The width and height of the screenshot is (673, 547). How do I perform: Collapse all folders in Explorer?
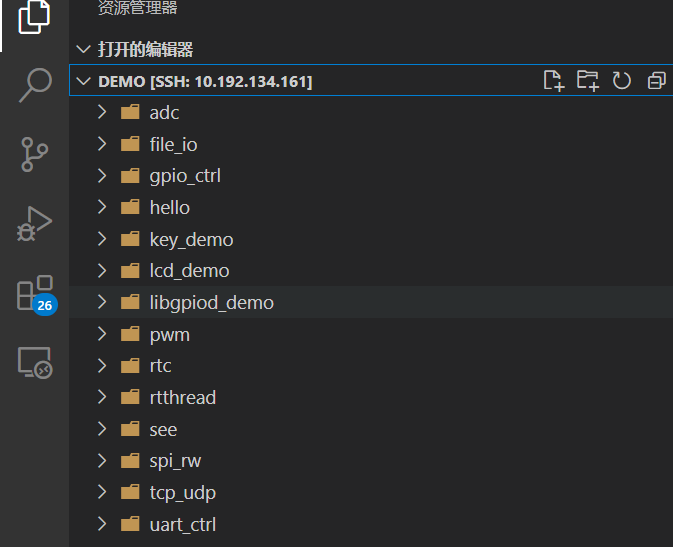(x=656, y=81)
